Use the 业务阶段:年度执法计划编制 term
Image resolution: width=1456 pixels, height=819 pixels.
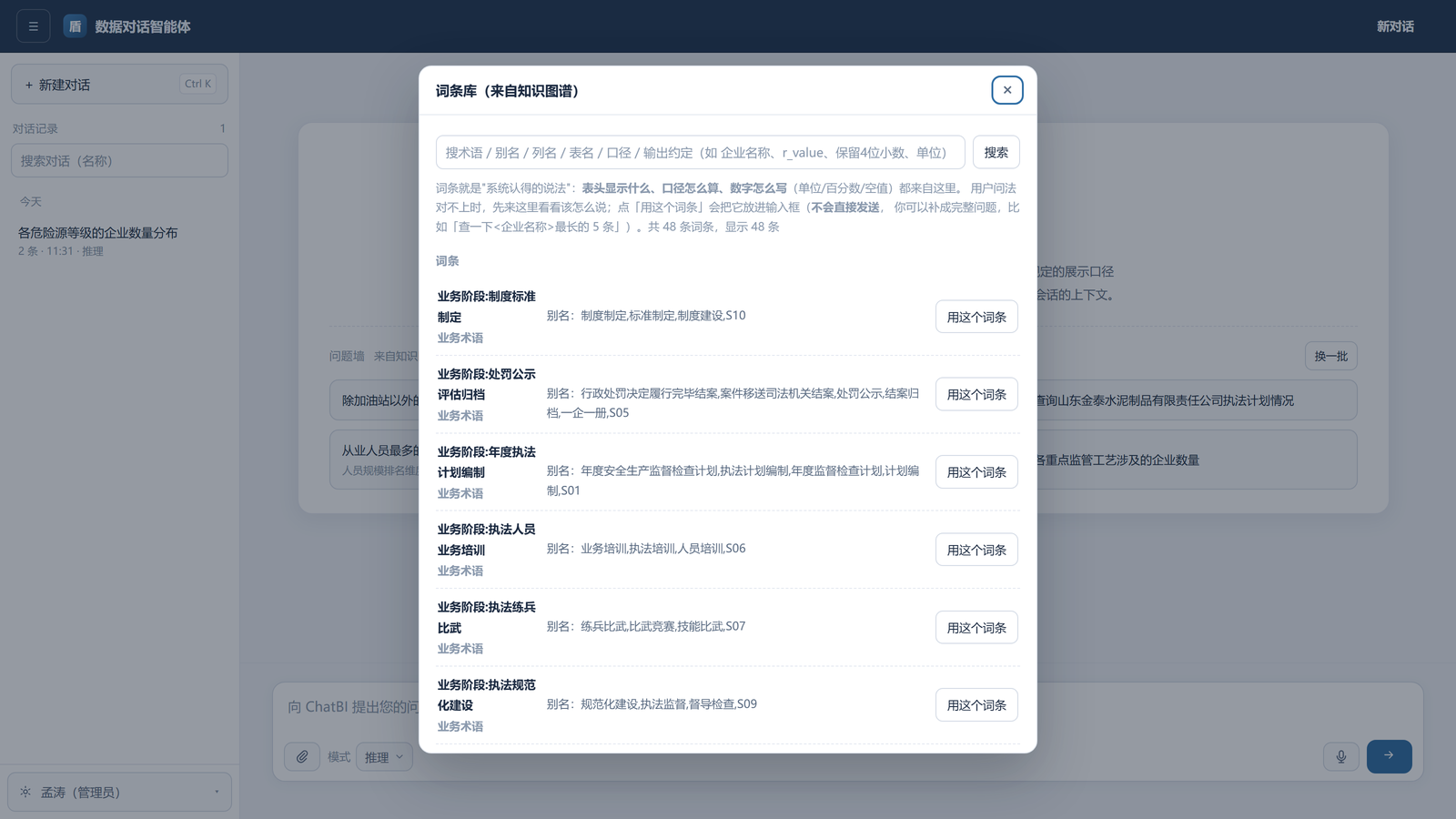(976, 472)
